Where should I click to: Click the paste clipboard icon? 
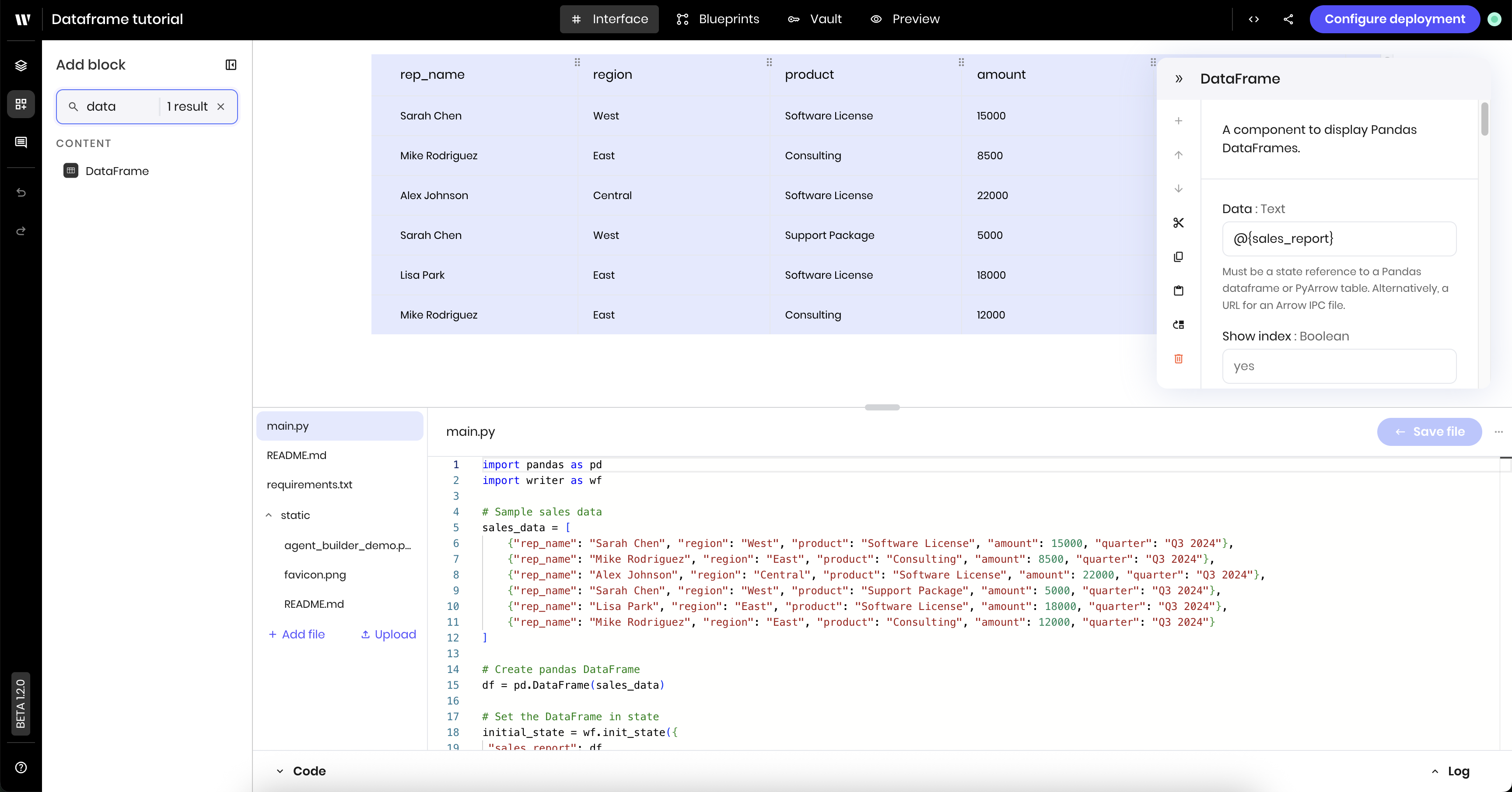pyautogui.click(x=1178, y=291)
